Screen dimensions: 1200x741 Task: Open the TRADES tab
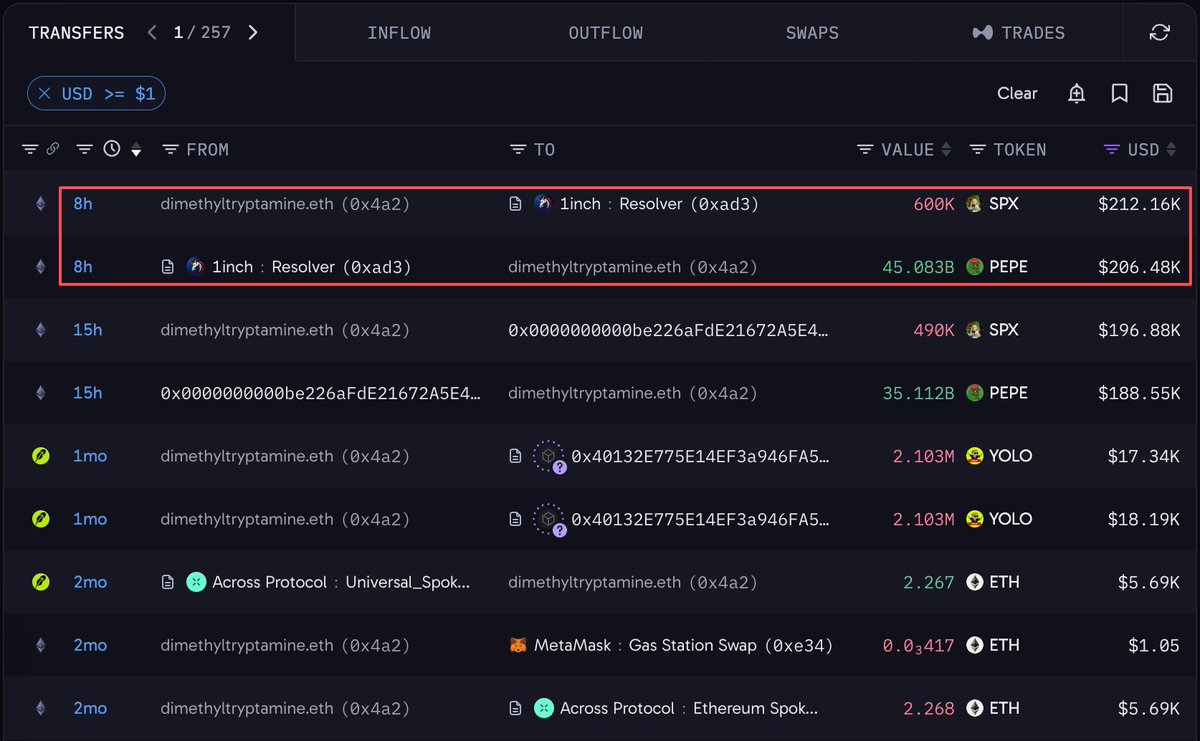pos(1019,33)
